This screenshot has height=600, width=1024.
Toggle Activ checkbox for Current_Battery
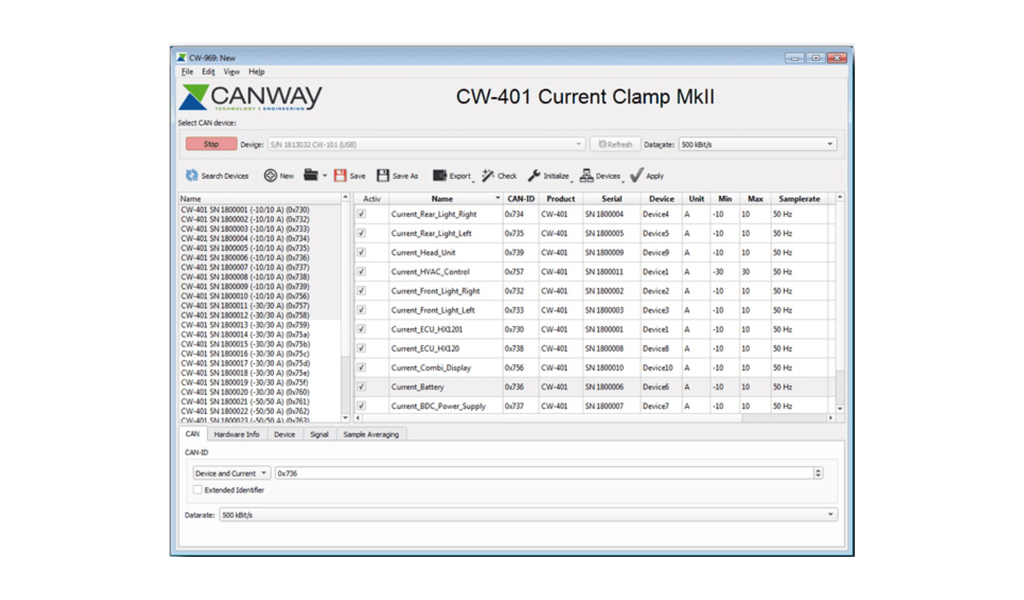[361, 387]
